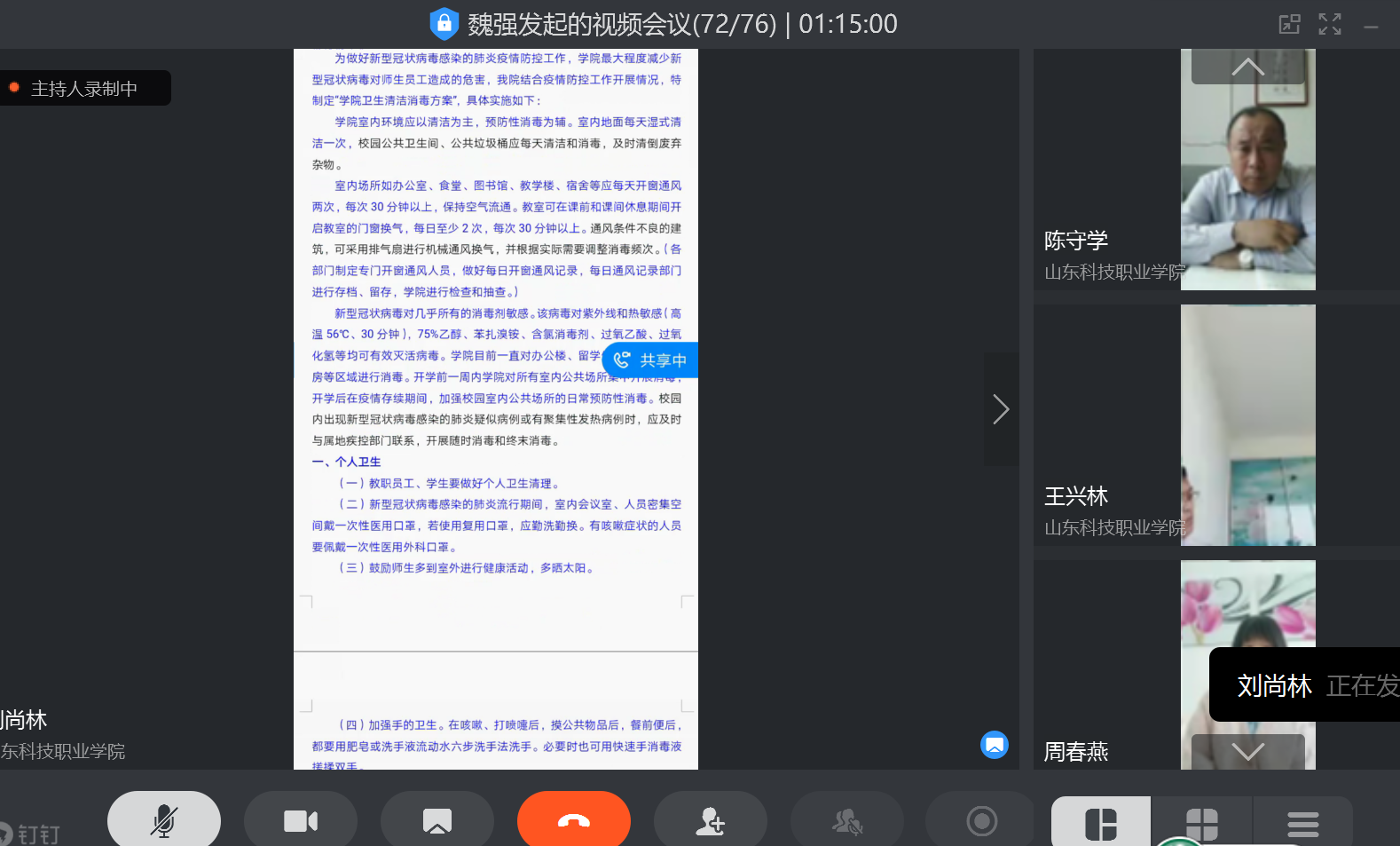Image resolution: width=1400 pixels, height=846 pixels.
Task: Collapse the side panel with right arrow
Action: coord(1001,409)
